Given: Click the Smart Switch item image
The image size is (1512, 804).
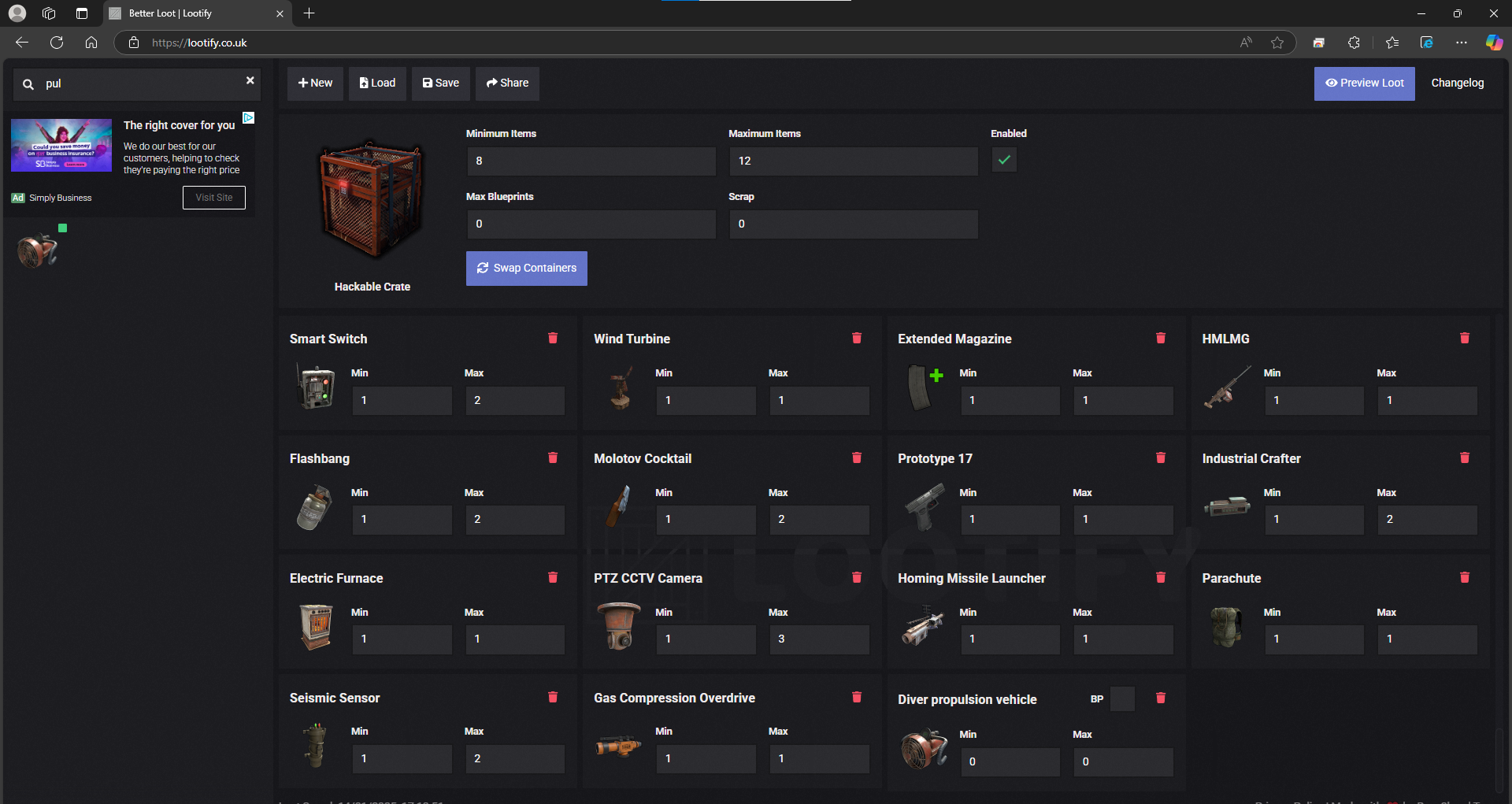Looking at the screenshot, I should 315,386.
